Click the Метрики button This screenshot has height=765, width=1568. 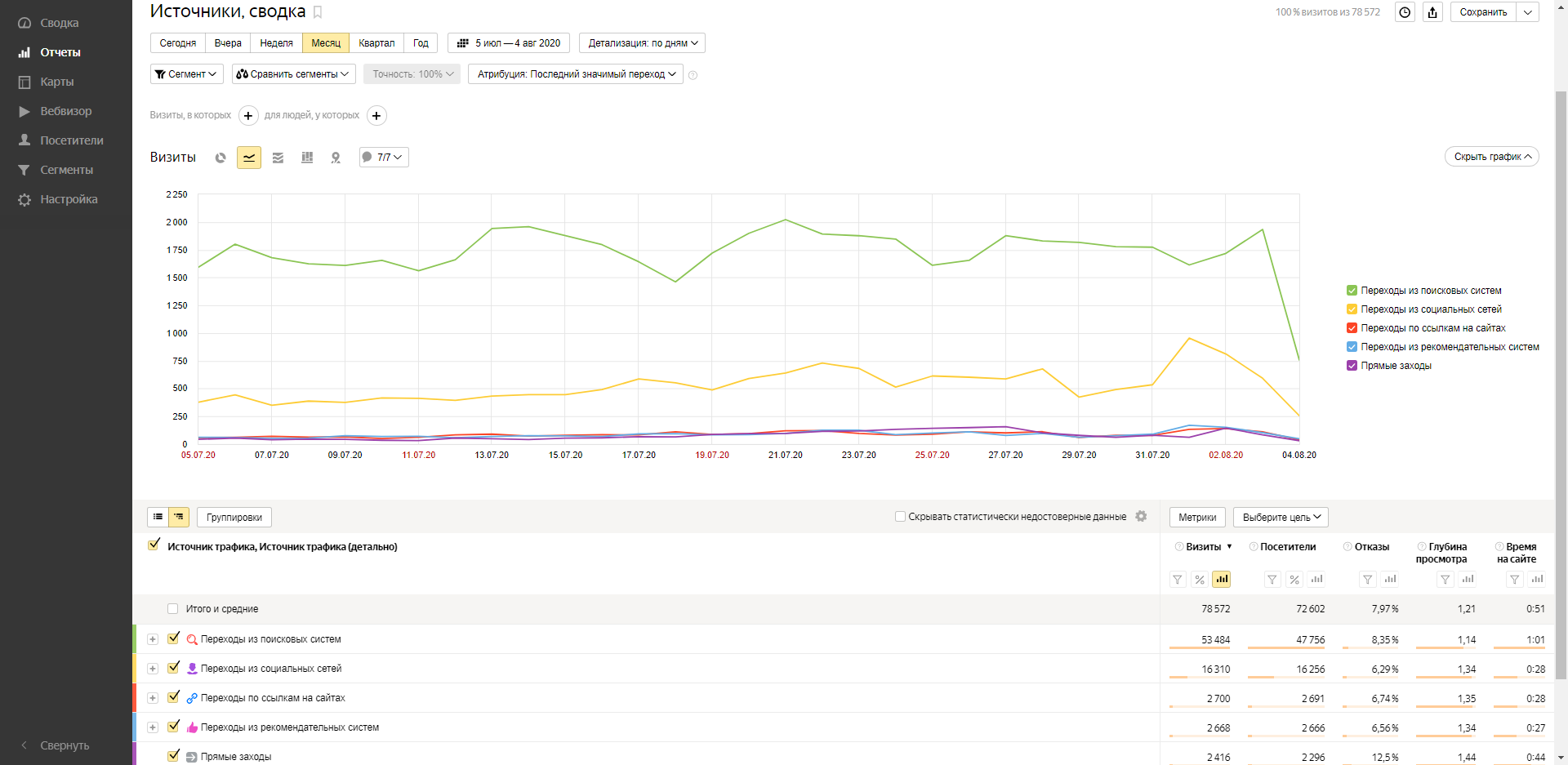pos(1197,517)
